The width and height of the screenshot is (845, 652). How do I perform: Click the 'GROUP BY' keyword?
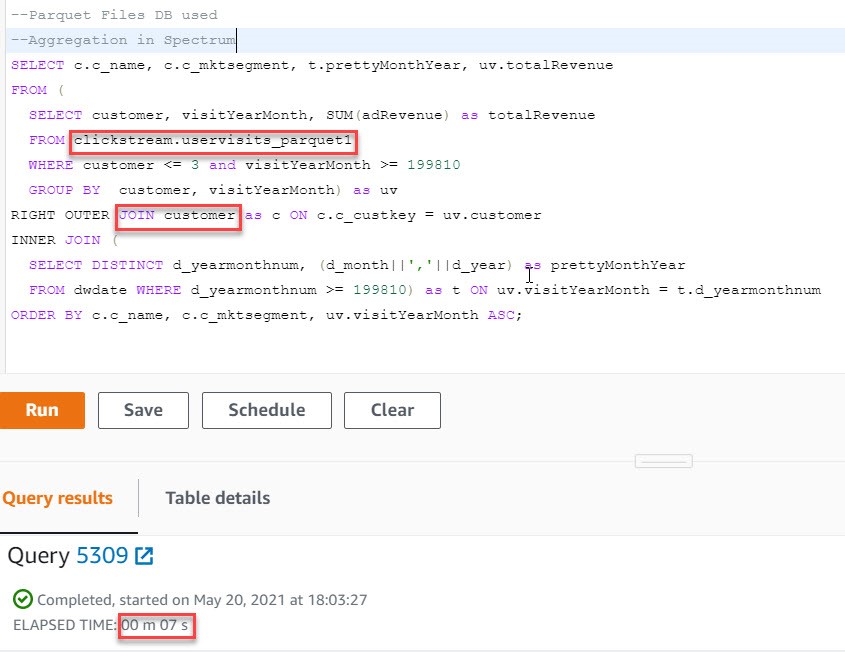pos(65,190)
